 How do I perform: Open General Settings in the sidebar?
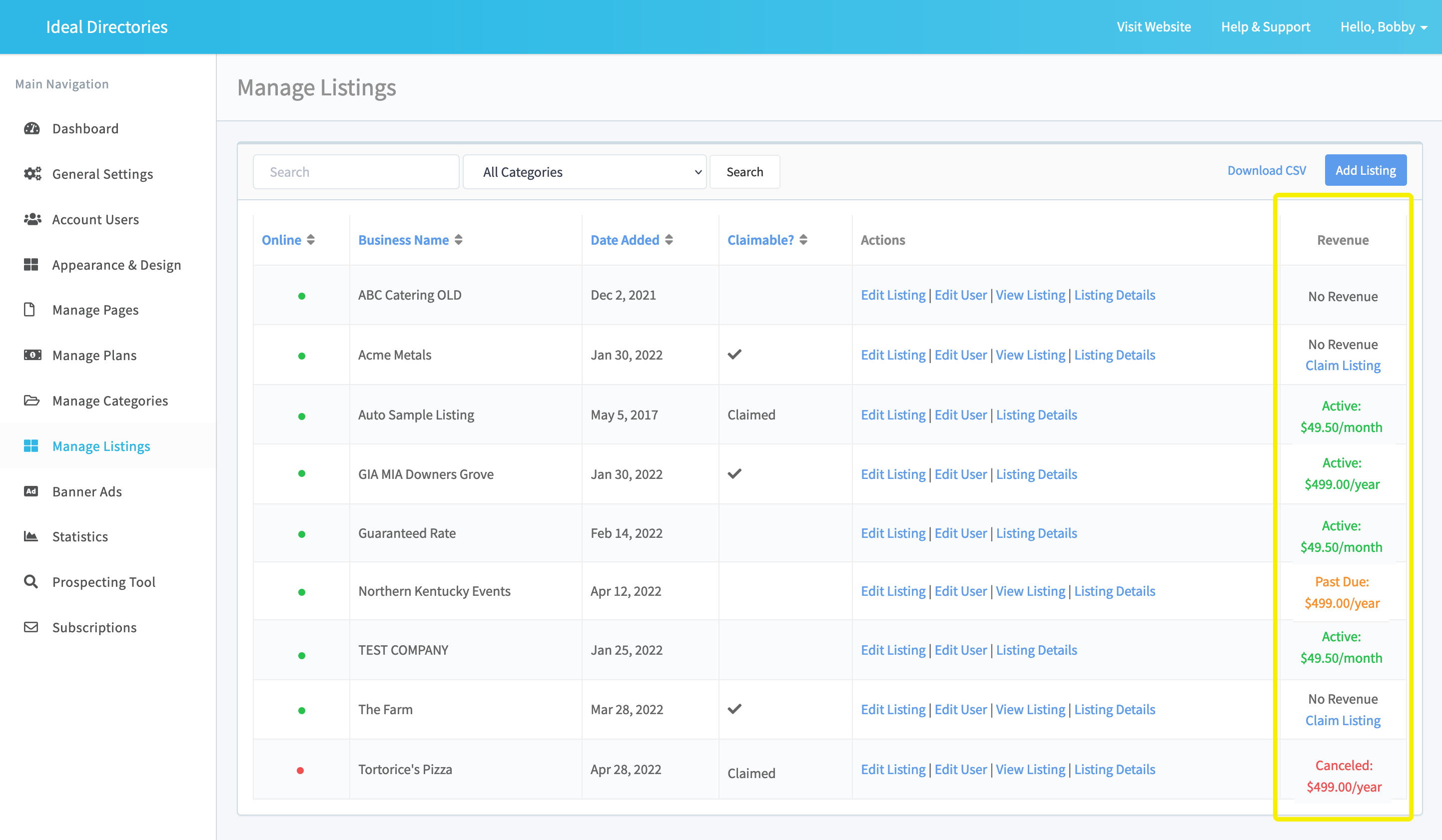[102, 174]
